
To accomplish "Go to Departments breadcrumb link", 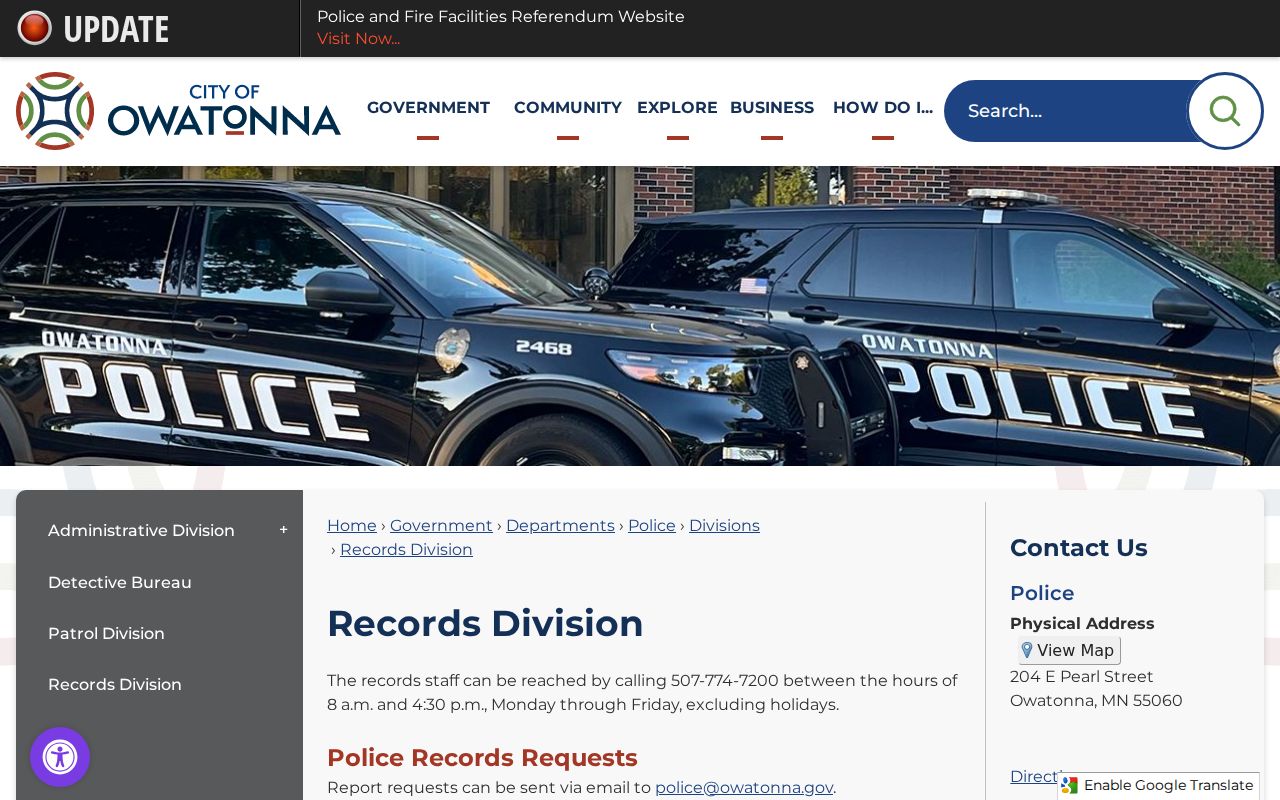I will 560,526.
